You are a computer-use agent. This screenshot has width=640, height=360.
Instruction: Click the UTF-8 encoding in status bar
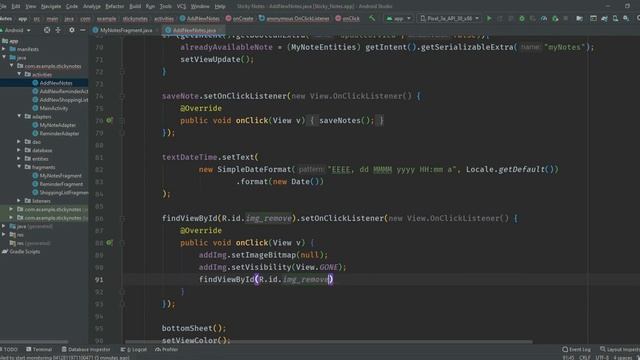602,358
